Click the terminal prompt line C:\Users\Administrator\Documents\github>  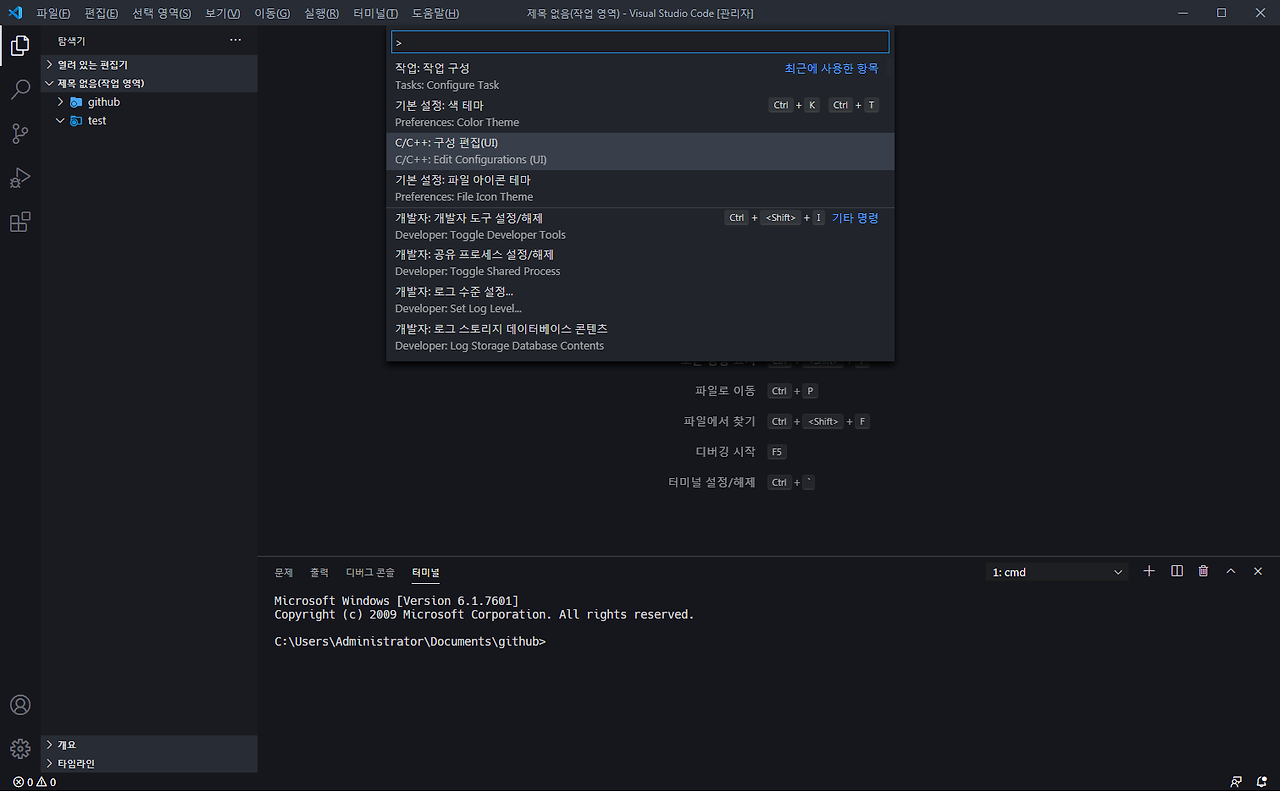410,642
